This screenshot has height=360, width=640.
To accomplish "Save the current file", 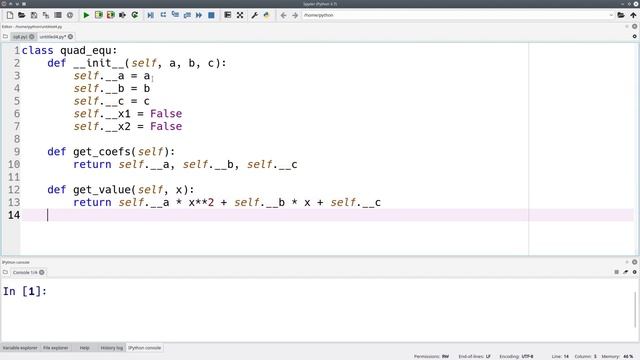I will coord(34,15).
